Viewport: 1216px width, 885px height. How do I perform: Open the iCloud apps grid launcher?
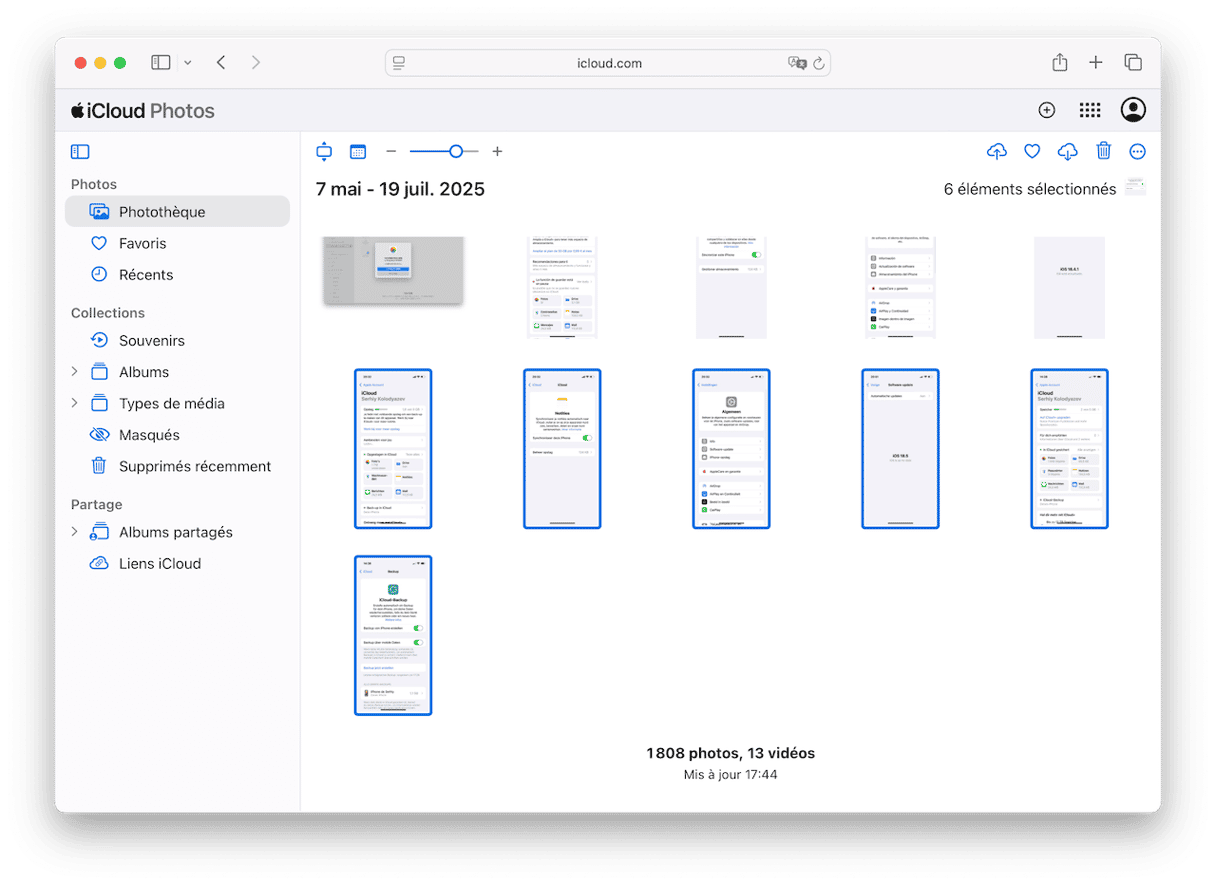1089,111
